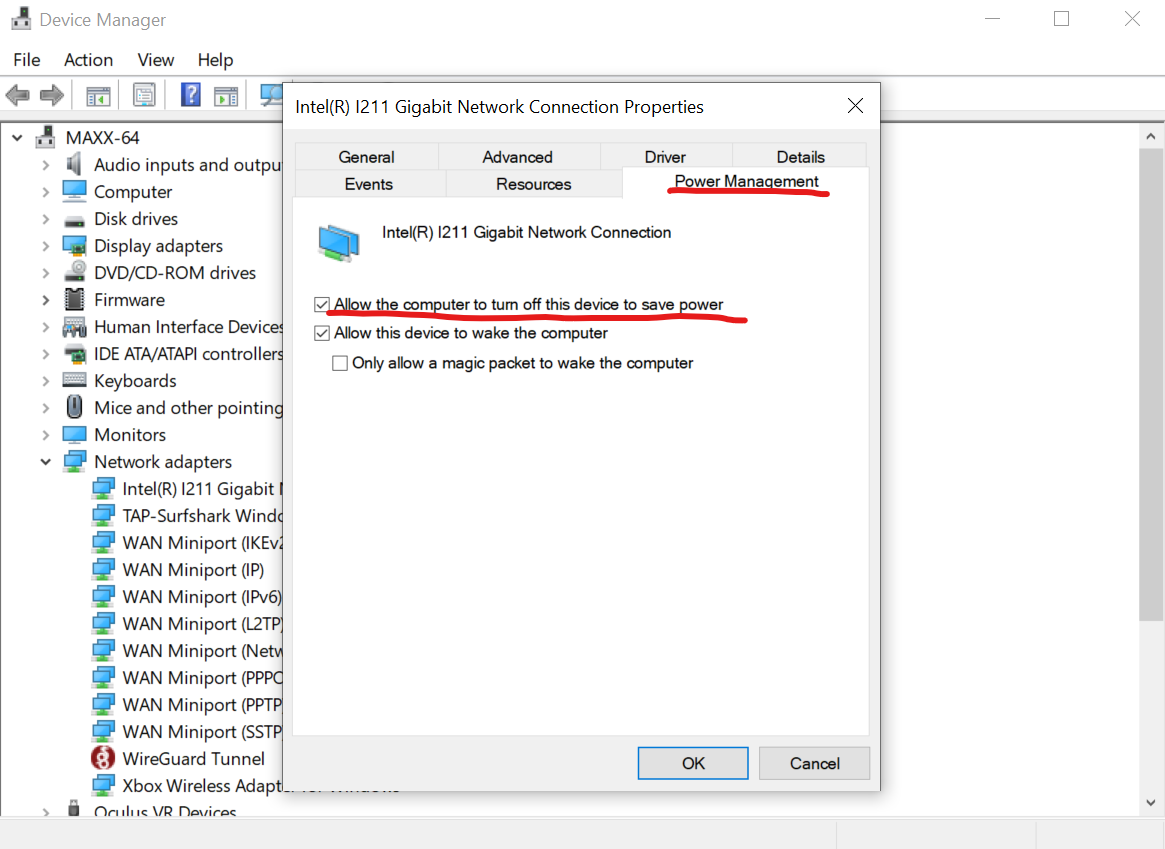Close the Network Connection Properties dialog
Screen dimensions: 1165x849
pos(855,106)
